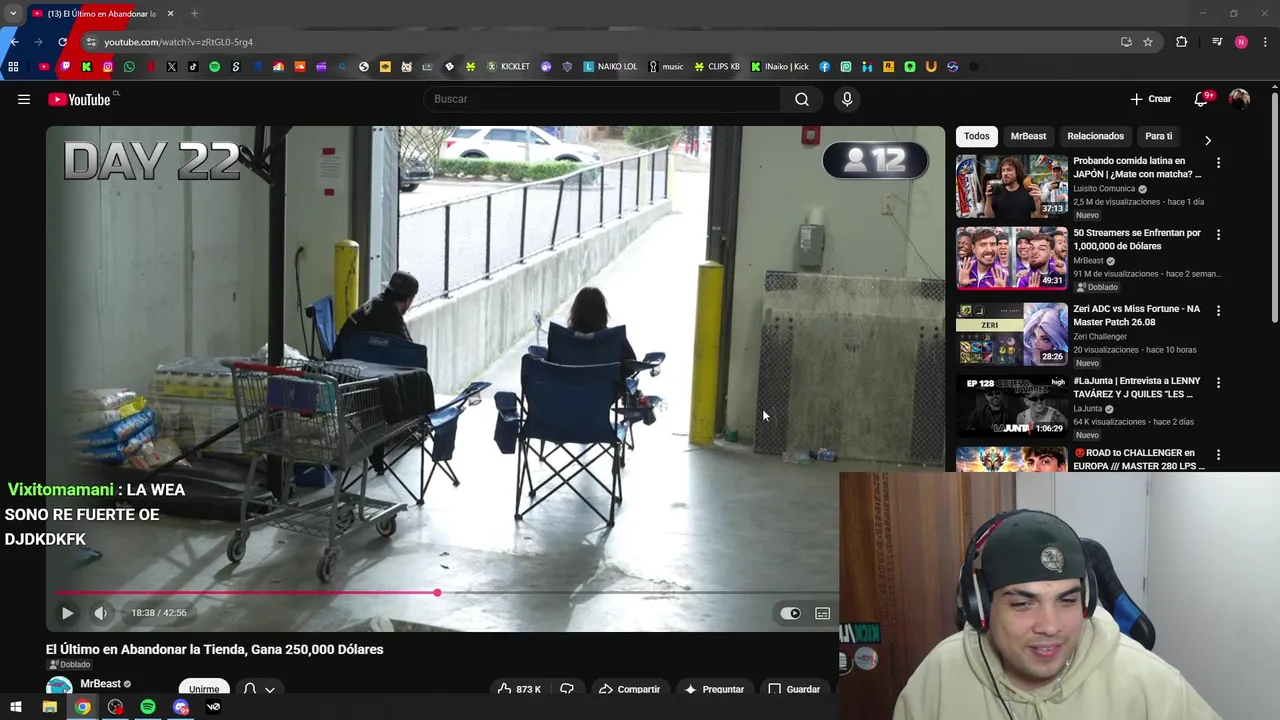Open the tab search dropdown arrow
This screenshot has height=720, width=1280.
click(13, 14)
